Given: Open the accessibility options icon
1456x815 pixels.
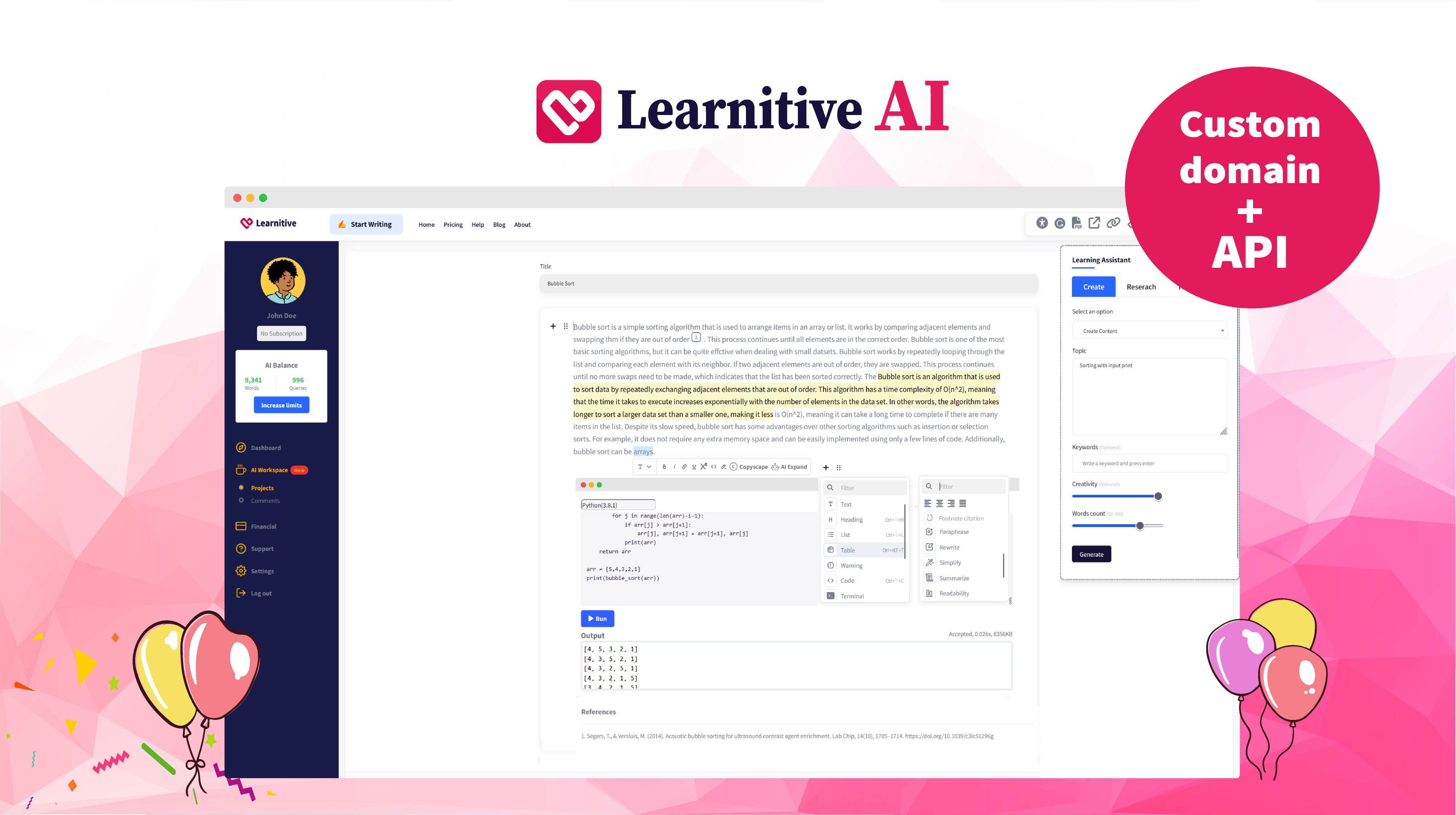Looking at the screenshot, I should click(1042, 223).
